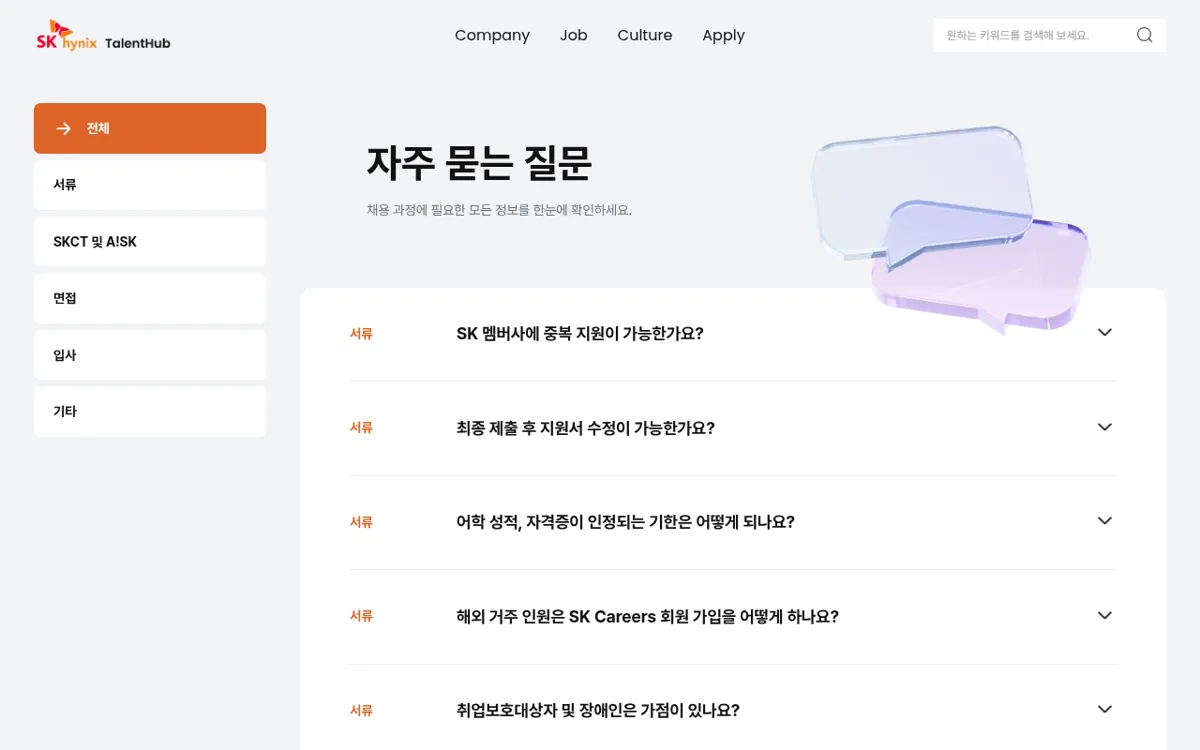This screenshot has height=750, width=1200.
Task: Open question 최종 제출 후 지원서 수정이 가능한가요?
Action: (x=586, y=428)
